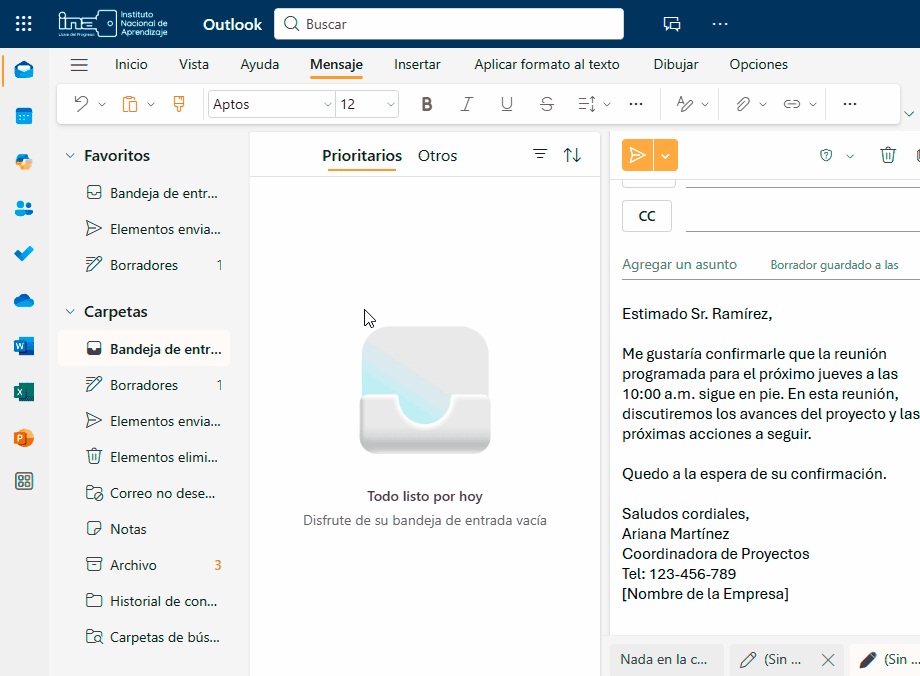Toggle strikethrough text formatting
Screen dimensions: 920x676
546,104
